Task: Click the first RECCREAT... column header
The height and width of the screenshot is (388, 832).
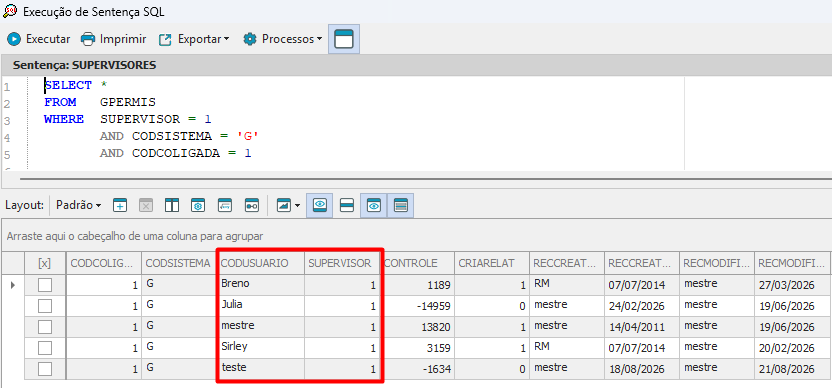Action: [567, 263]
